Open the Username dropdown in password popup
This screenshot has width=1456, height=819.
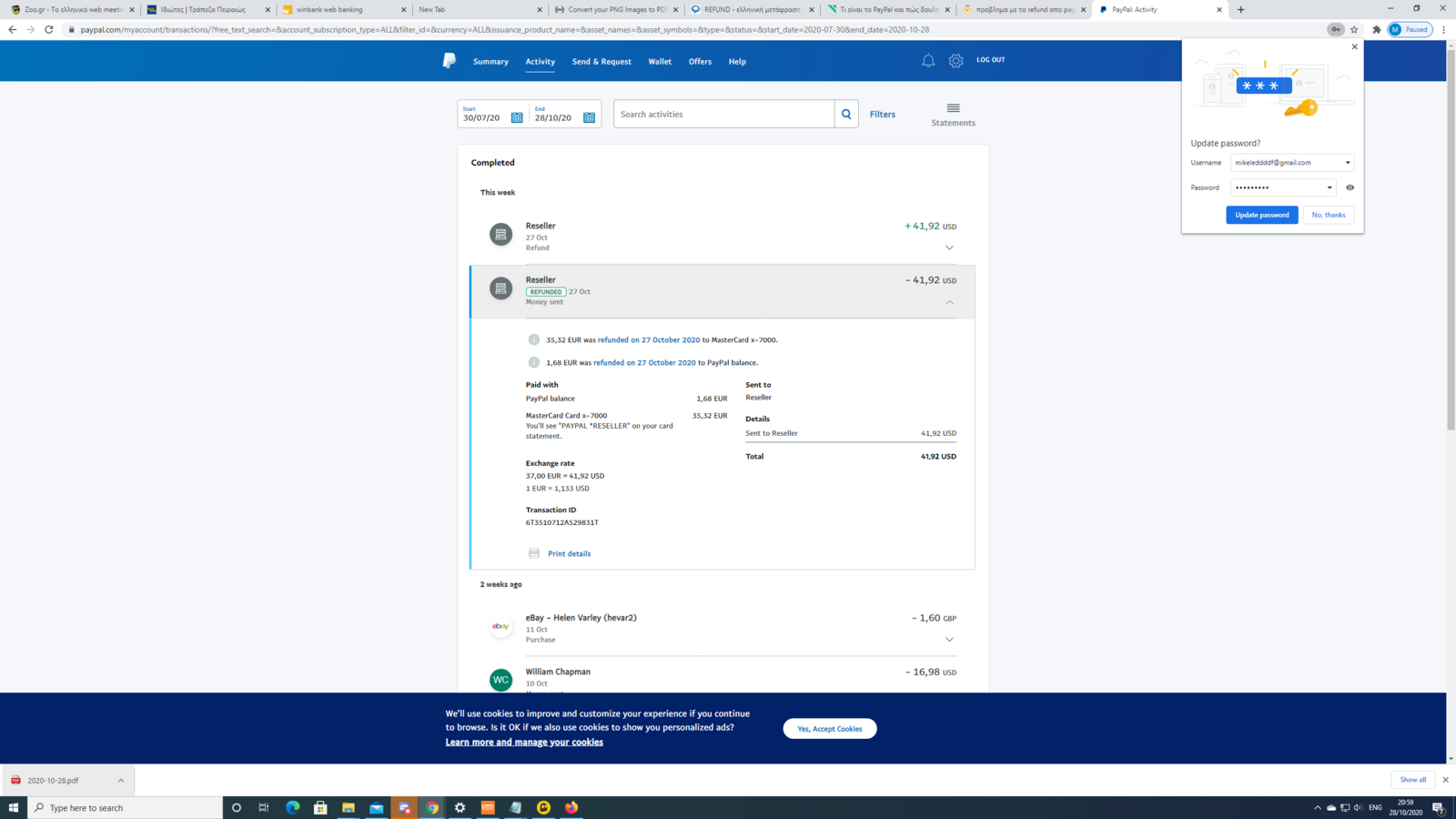1348,163
